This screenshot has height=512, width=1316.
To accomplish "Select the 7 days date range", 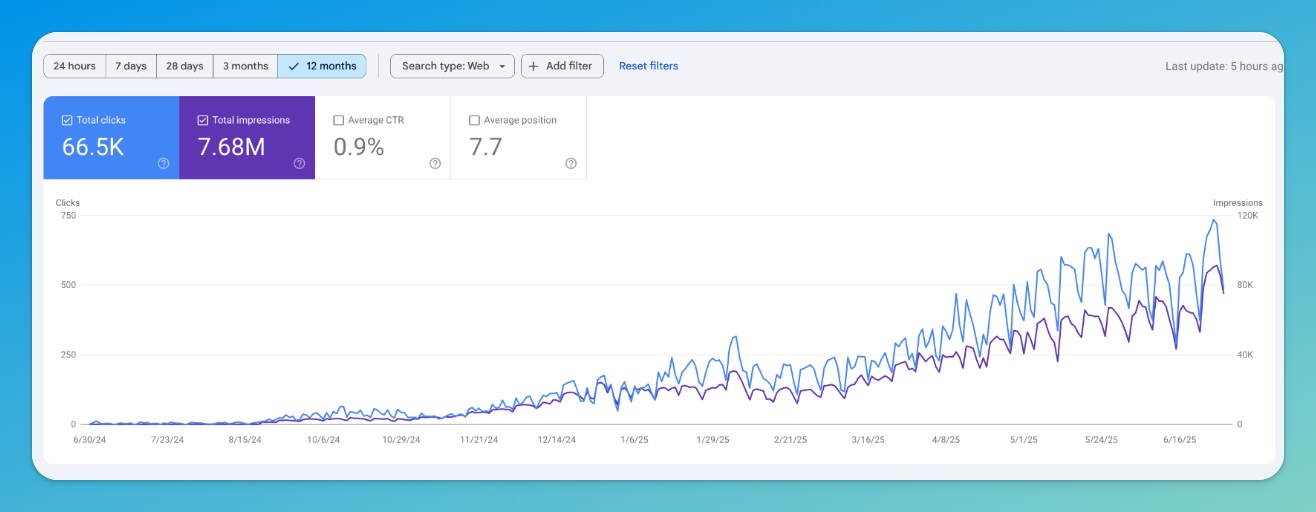I will pos(131,67).
